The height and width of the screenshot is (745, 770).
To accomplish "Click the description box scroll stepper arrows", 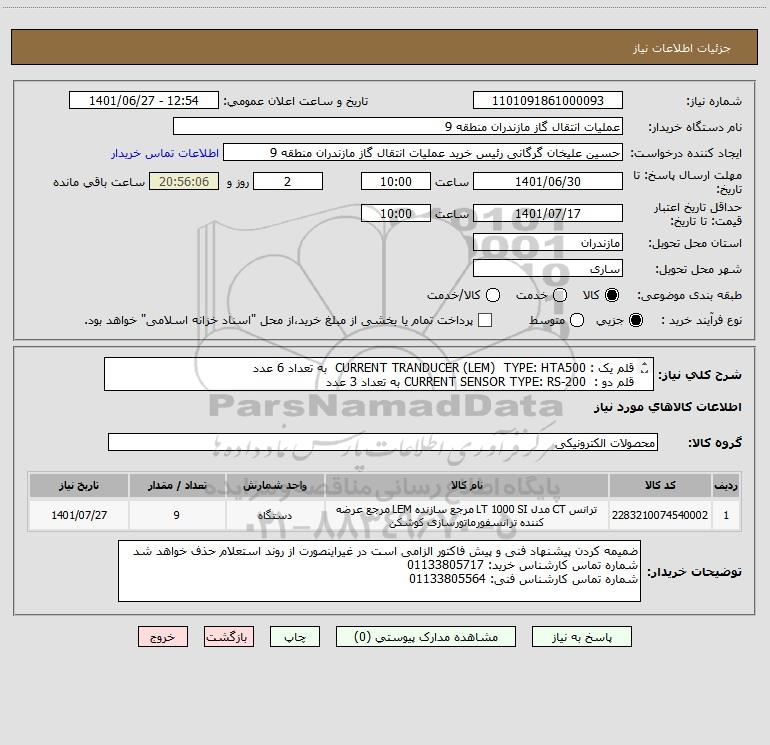I will click(x=645, y=367).
